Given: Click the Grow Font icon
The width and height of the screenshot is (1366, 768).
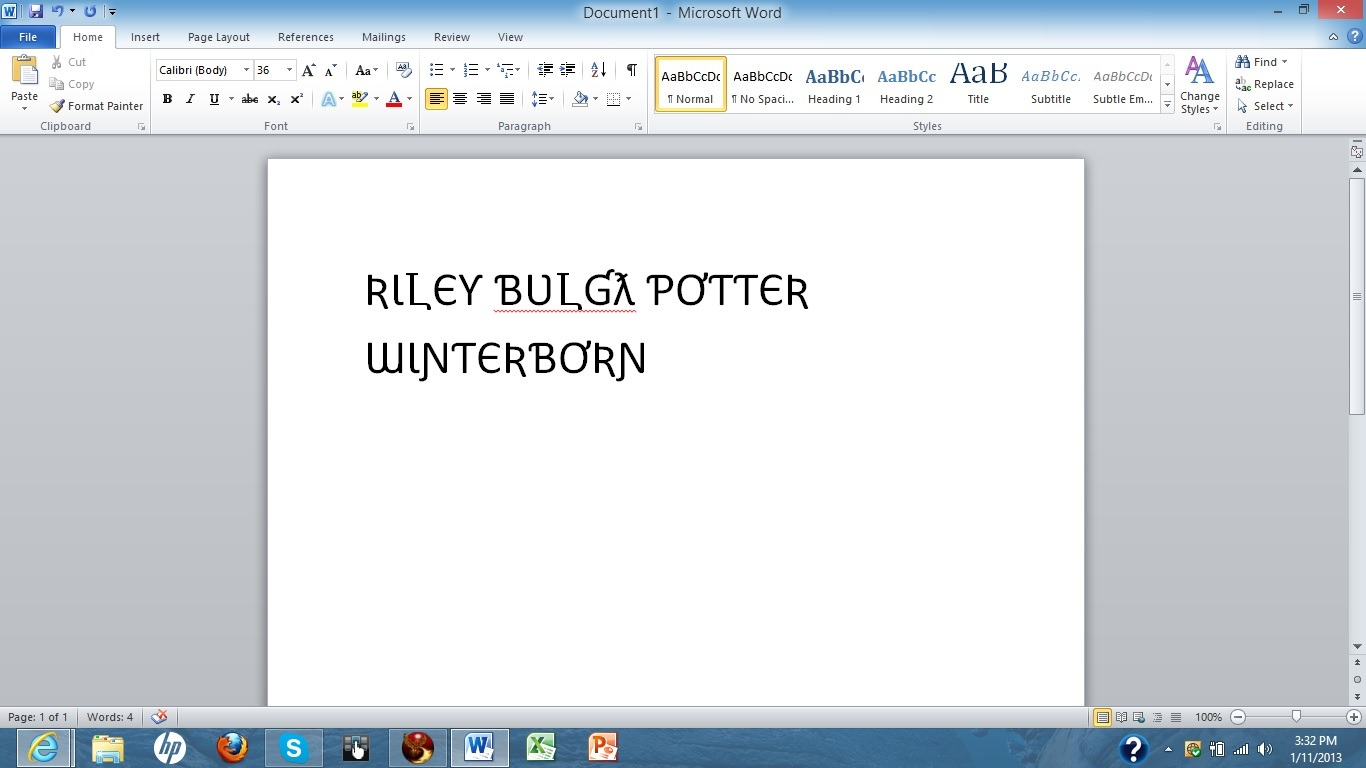Looking at the screenshot, I should point(309,70).
